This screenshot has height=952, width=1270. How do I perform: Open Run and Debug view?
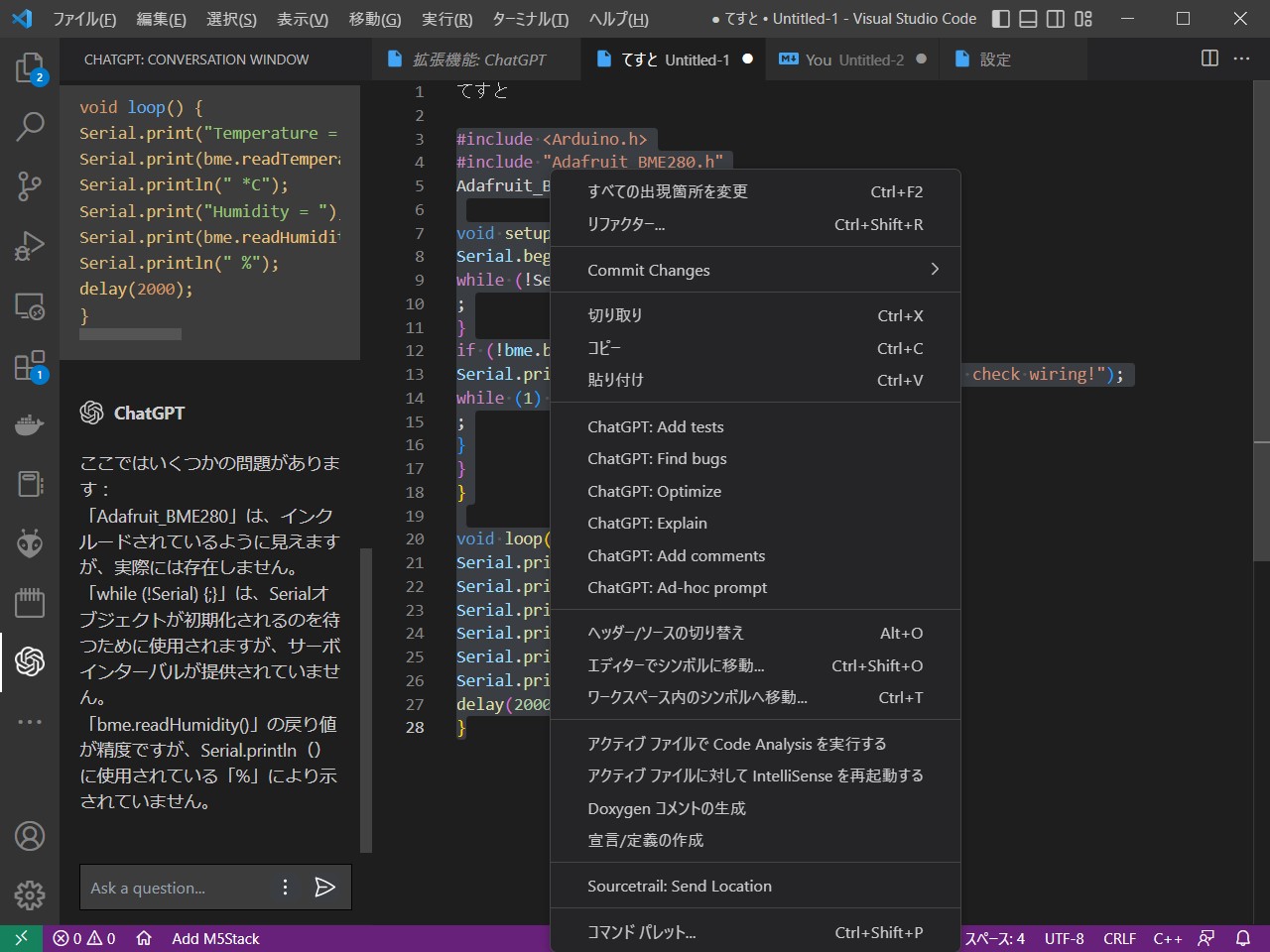[30, 245]
